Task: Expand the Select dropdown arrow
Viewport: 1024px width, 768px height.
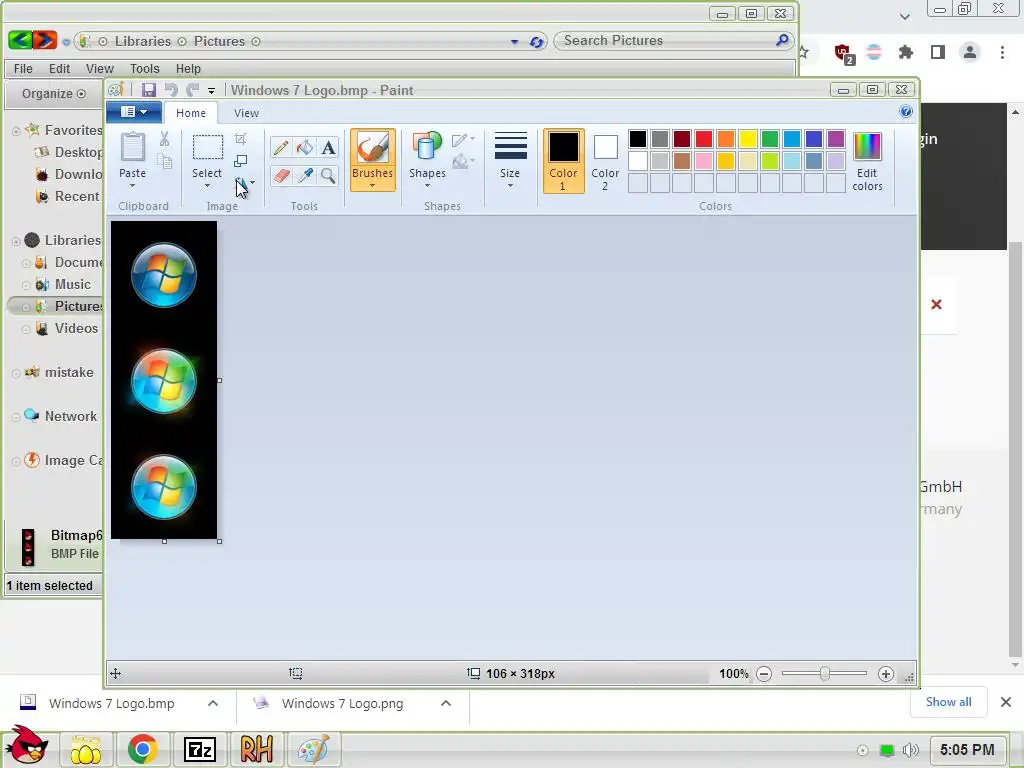Action: (207, 185)
